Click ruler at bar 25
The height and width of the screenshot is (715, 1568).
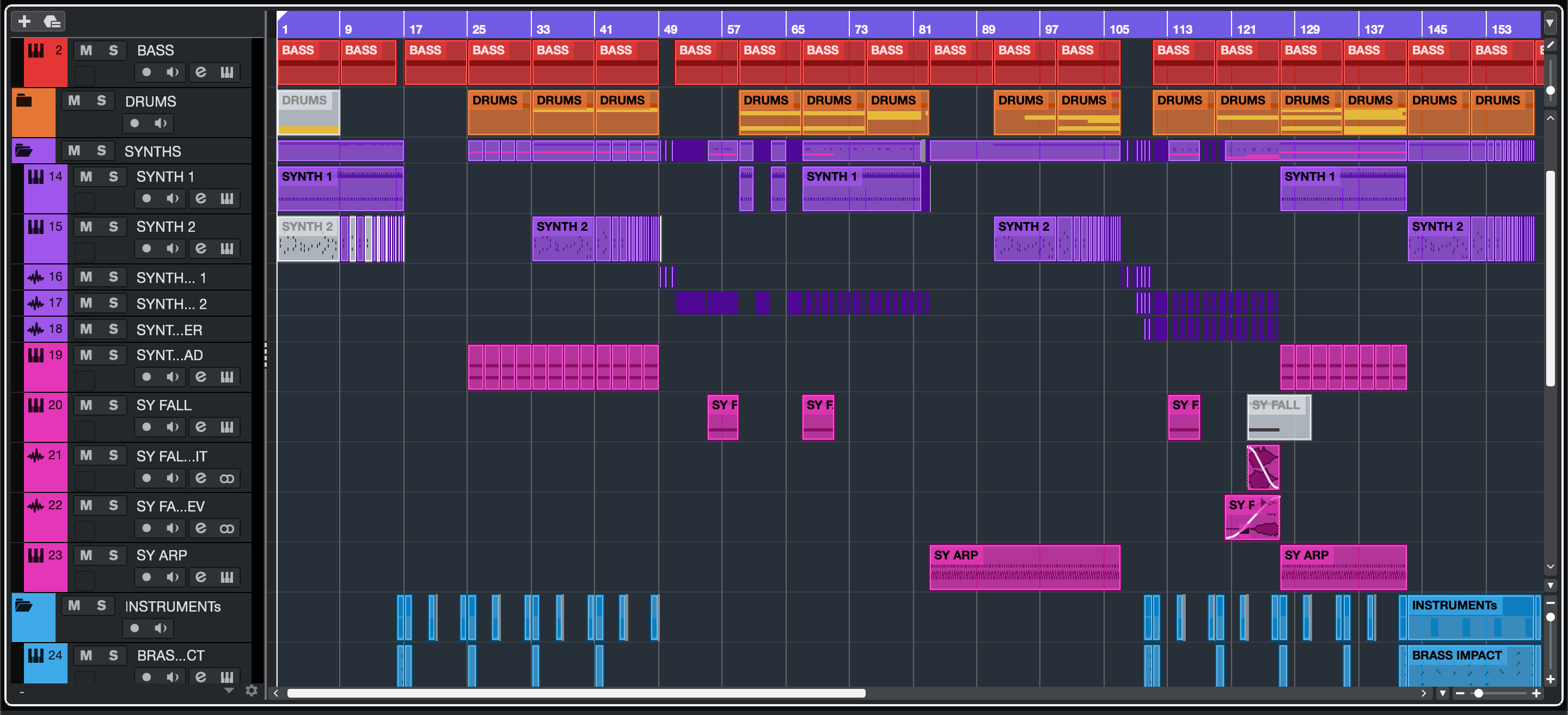click(479, 29)
